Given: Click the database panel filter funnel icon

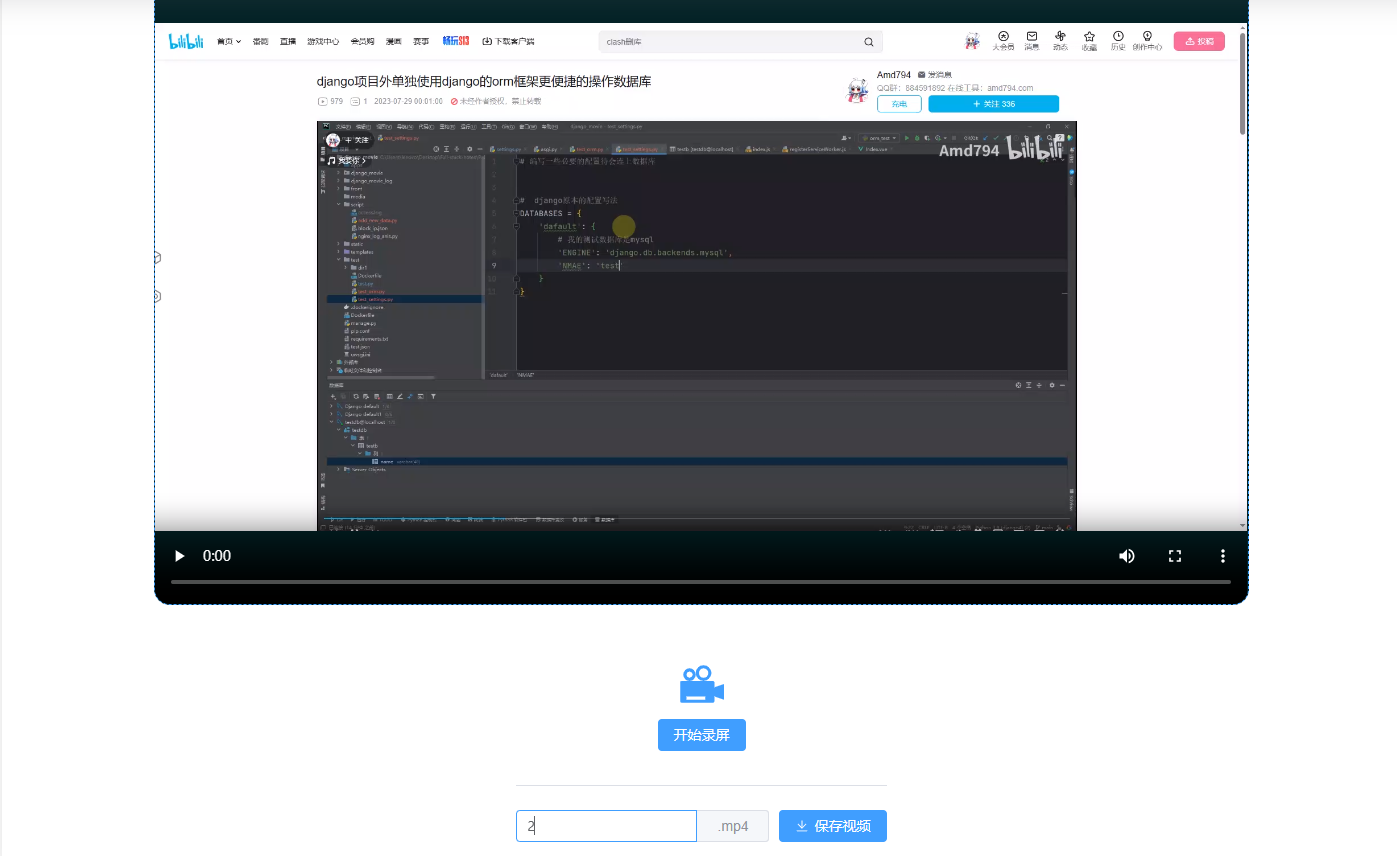Looking at the screenshot, I should pos(433,397).
